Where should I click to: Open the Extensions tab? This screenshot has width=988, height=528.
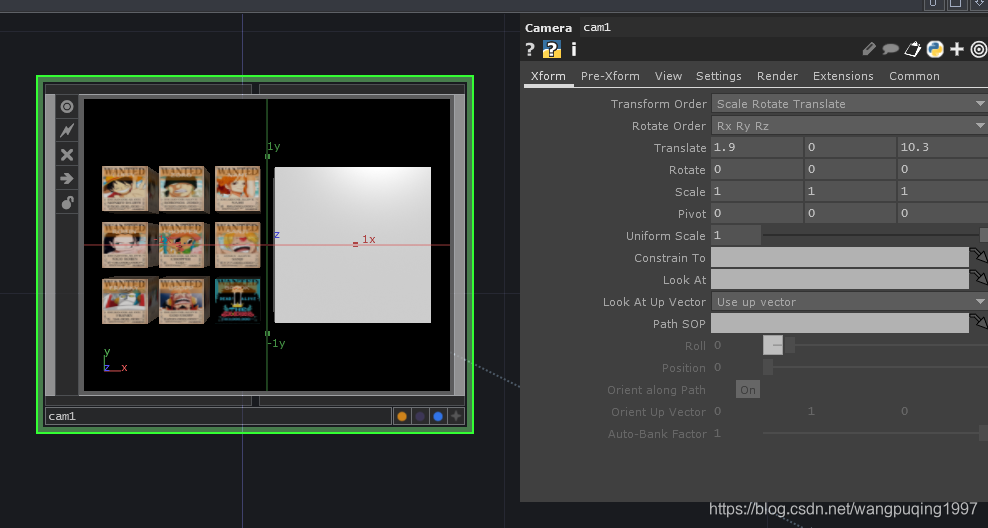[x=843, y=76]
